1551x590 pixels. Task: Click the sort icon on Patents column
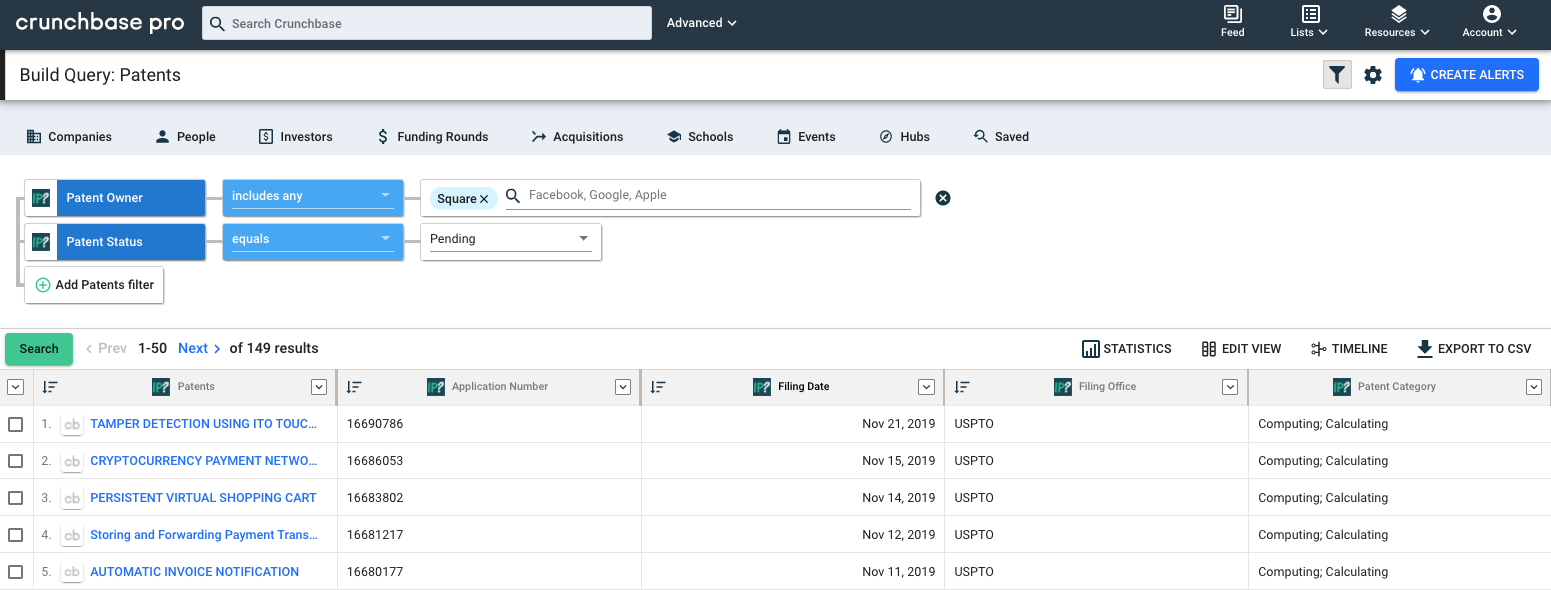click(x=50, y=387)
